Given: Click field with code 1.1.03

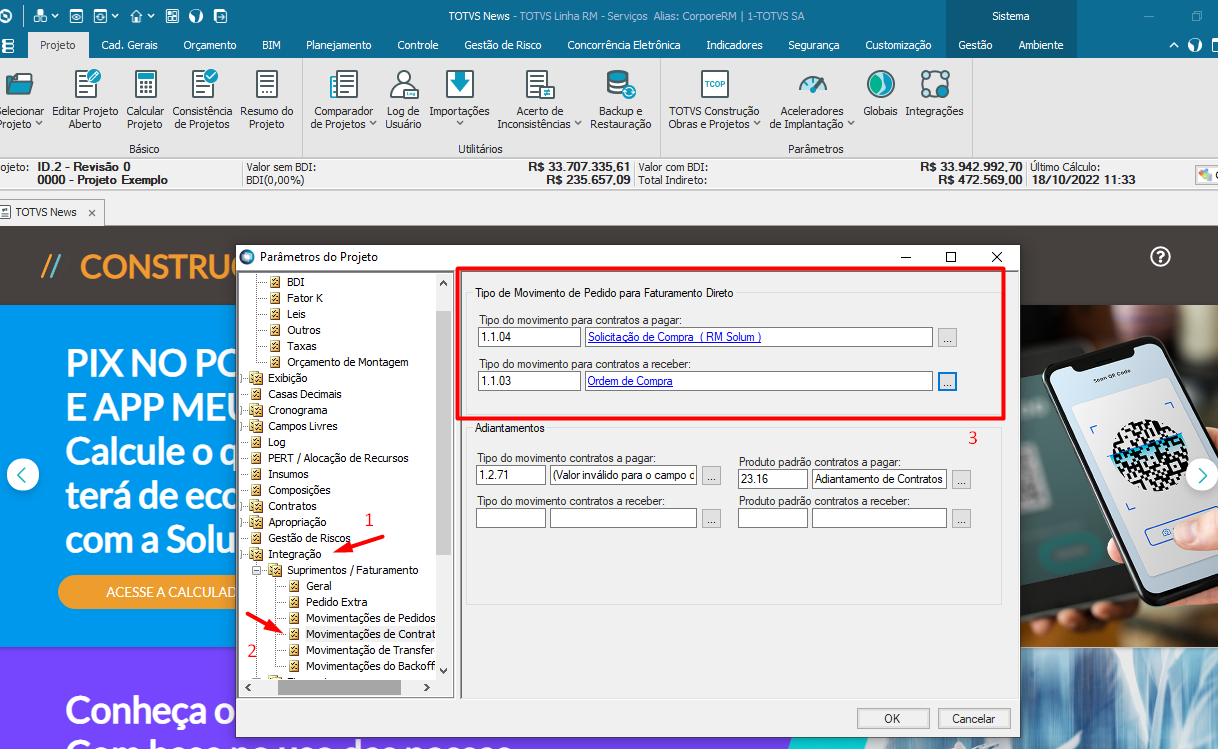Looking at the screenshot, I should (529, 381).
